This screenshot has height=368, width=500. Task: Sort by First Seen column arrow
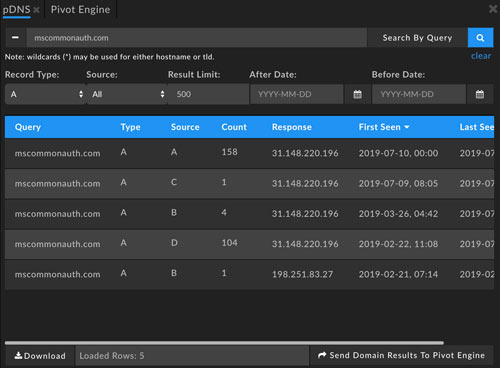(407, 127)
